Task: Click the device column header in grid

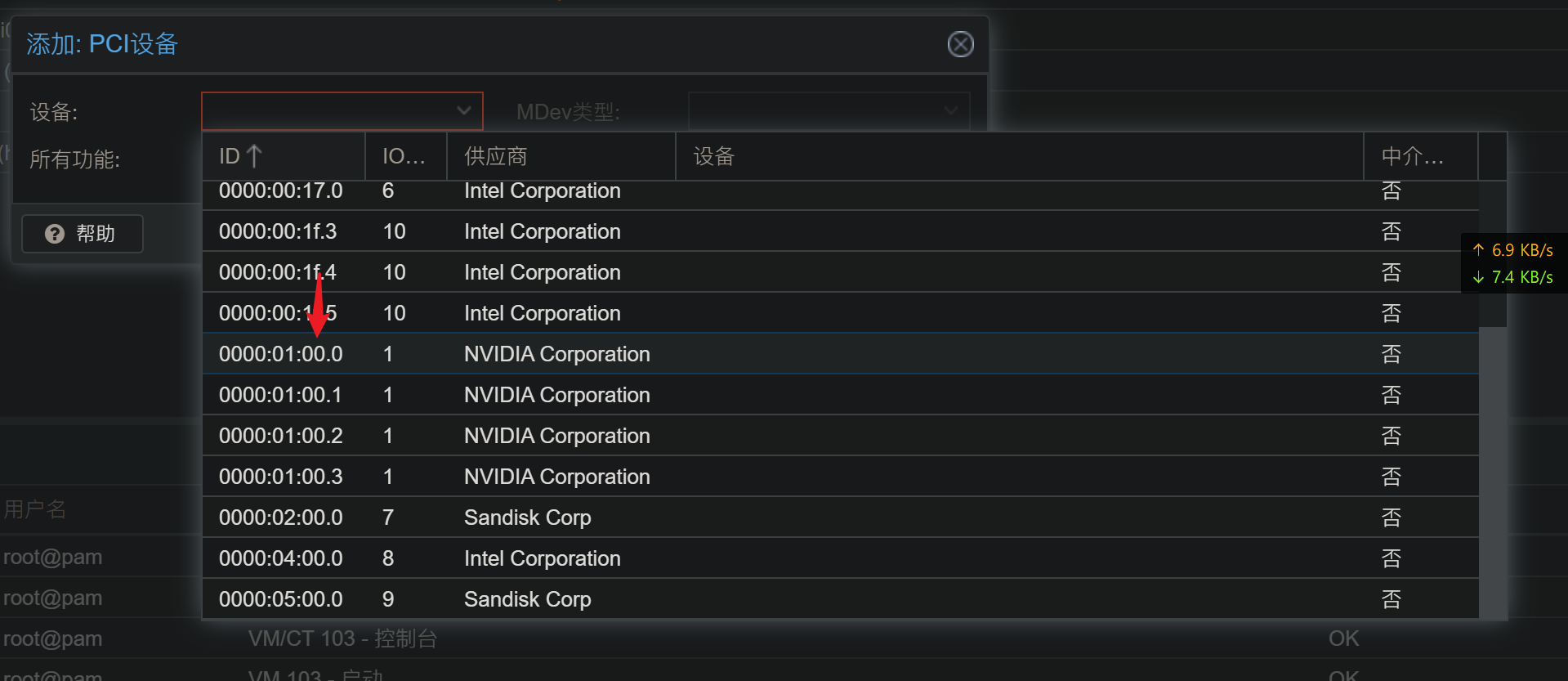Action: point(1018,156)
